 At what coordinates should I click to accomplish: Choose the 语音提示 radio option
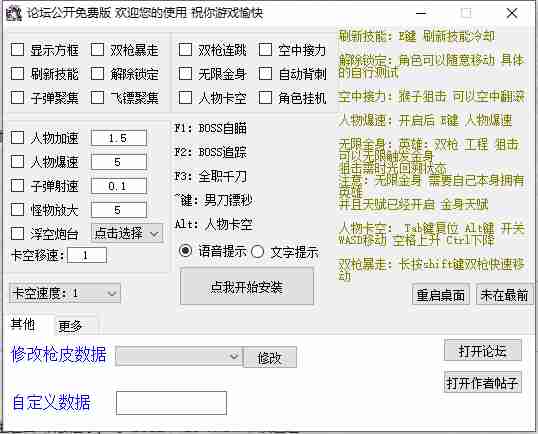click(185, 251)
